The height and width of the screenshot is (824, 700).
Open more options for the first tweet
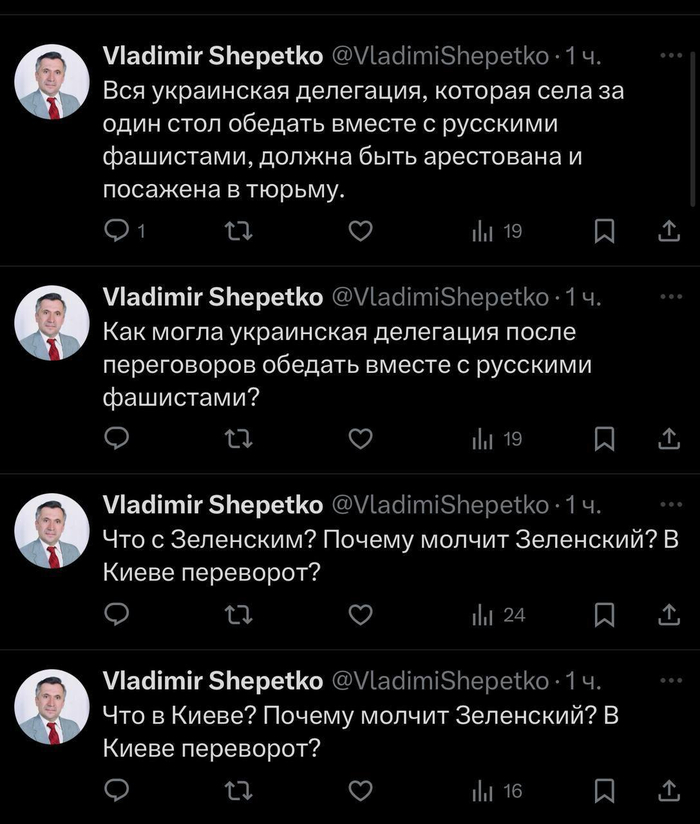pyautogui.click(x=667, y=55)
